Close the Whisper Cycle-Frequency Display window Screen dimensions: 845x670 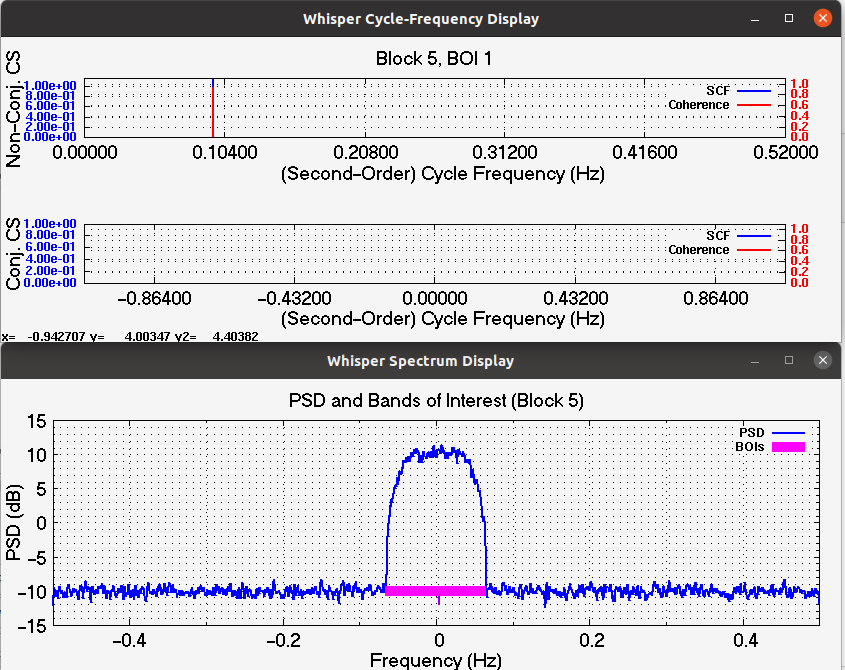click(x=822, y=18)
